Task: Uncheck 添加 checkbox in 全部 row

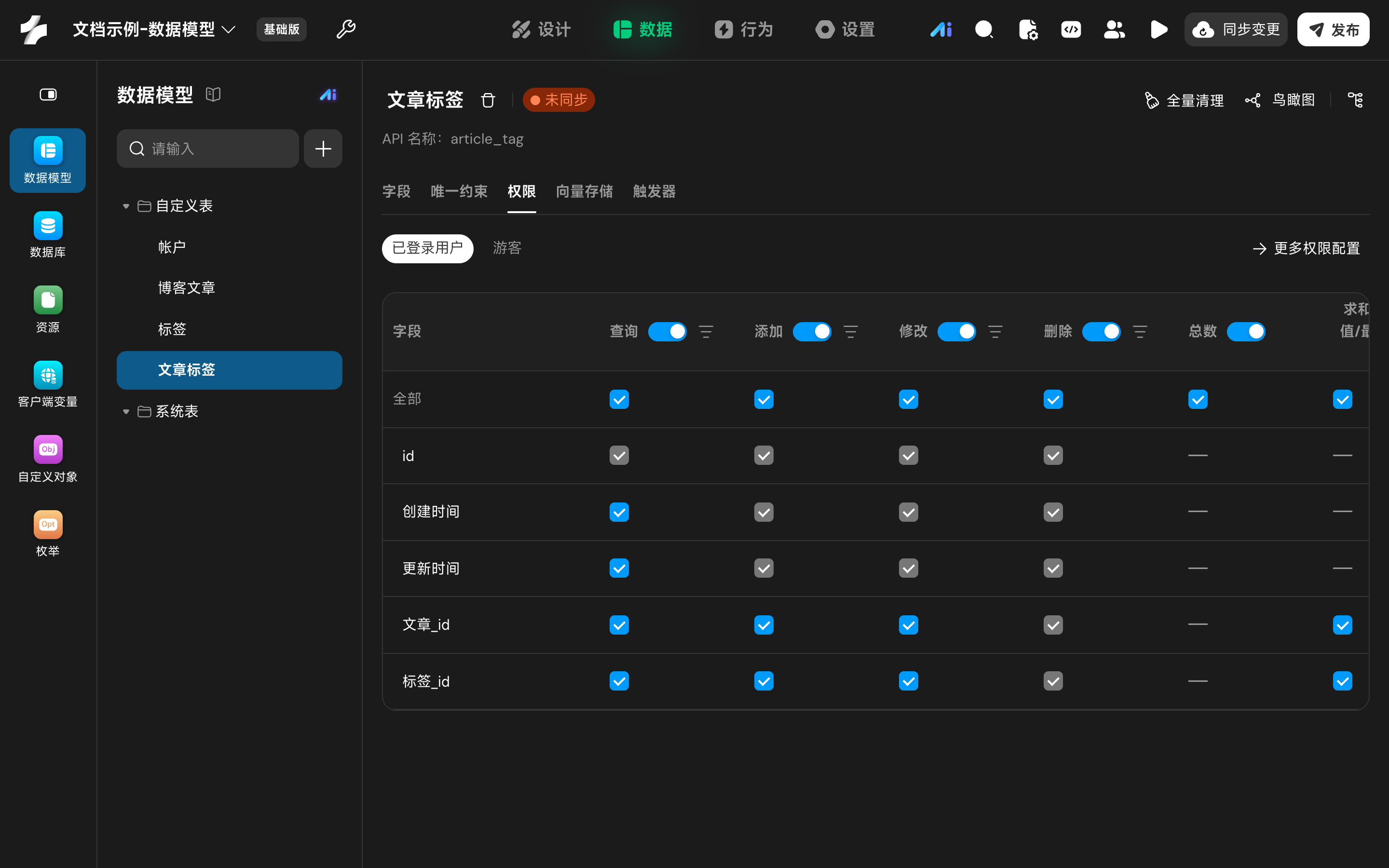Action: click(x=763, y=399)
